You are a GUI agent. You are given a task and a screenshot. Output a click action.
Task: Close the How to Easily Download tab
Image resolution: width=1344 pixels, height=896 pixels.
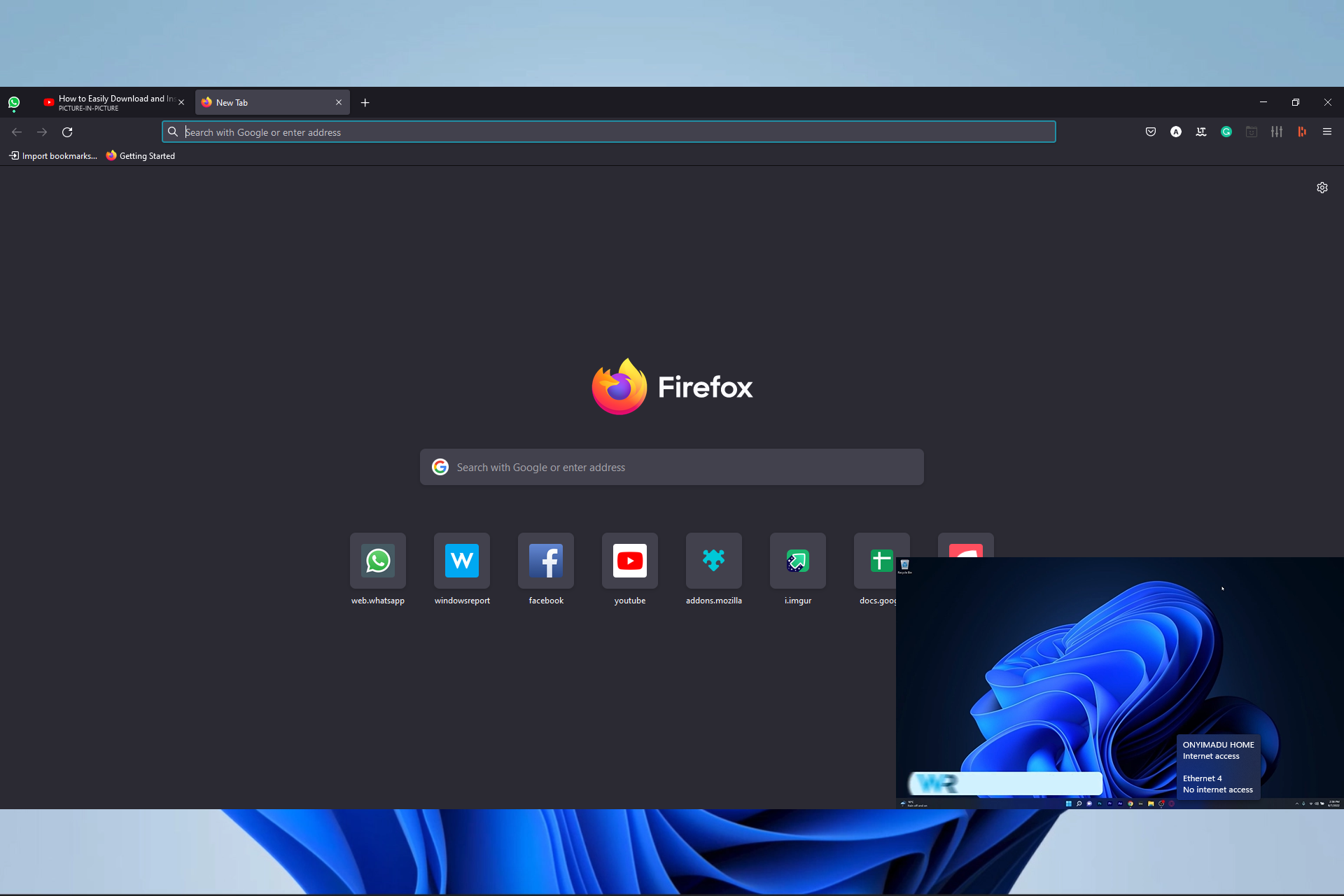pos(181,103)
